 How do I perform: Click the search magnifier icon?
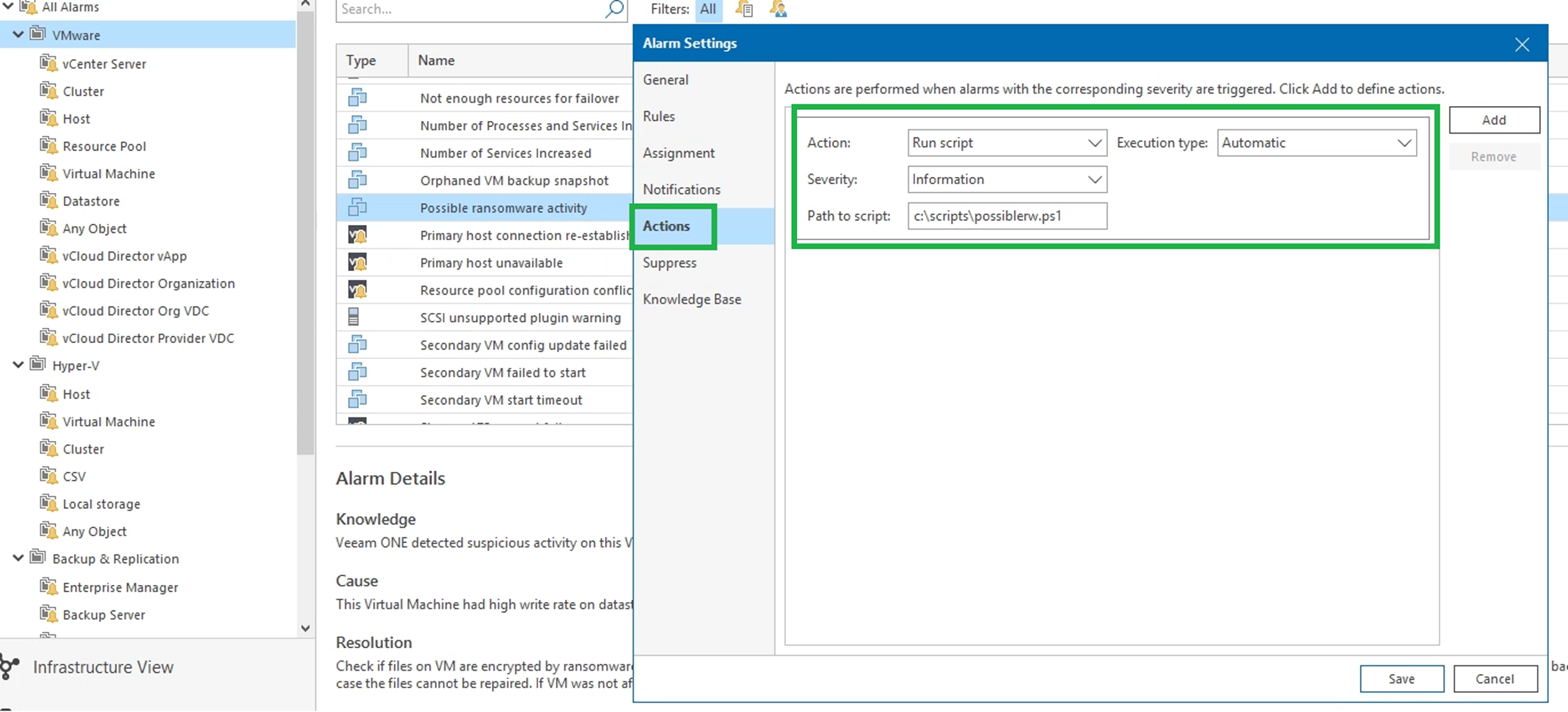click(614, 8)
